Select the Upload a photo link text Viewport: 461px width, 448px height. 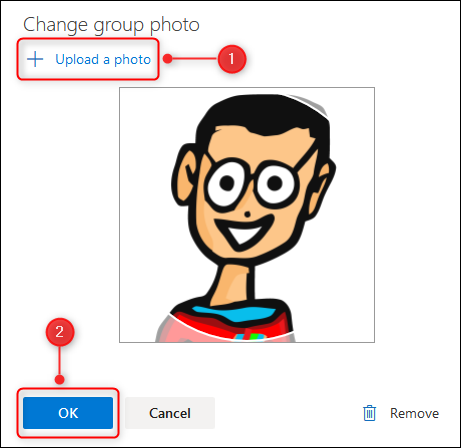point(103,60)
